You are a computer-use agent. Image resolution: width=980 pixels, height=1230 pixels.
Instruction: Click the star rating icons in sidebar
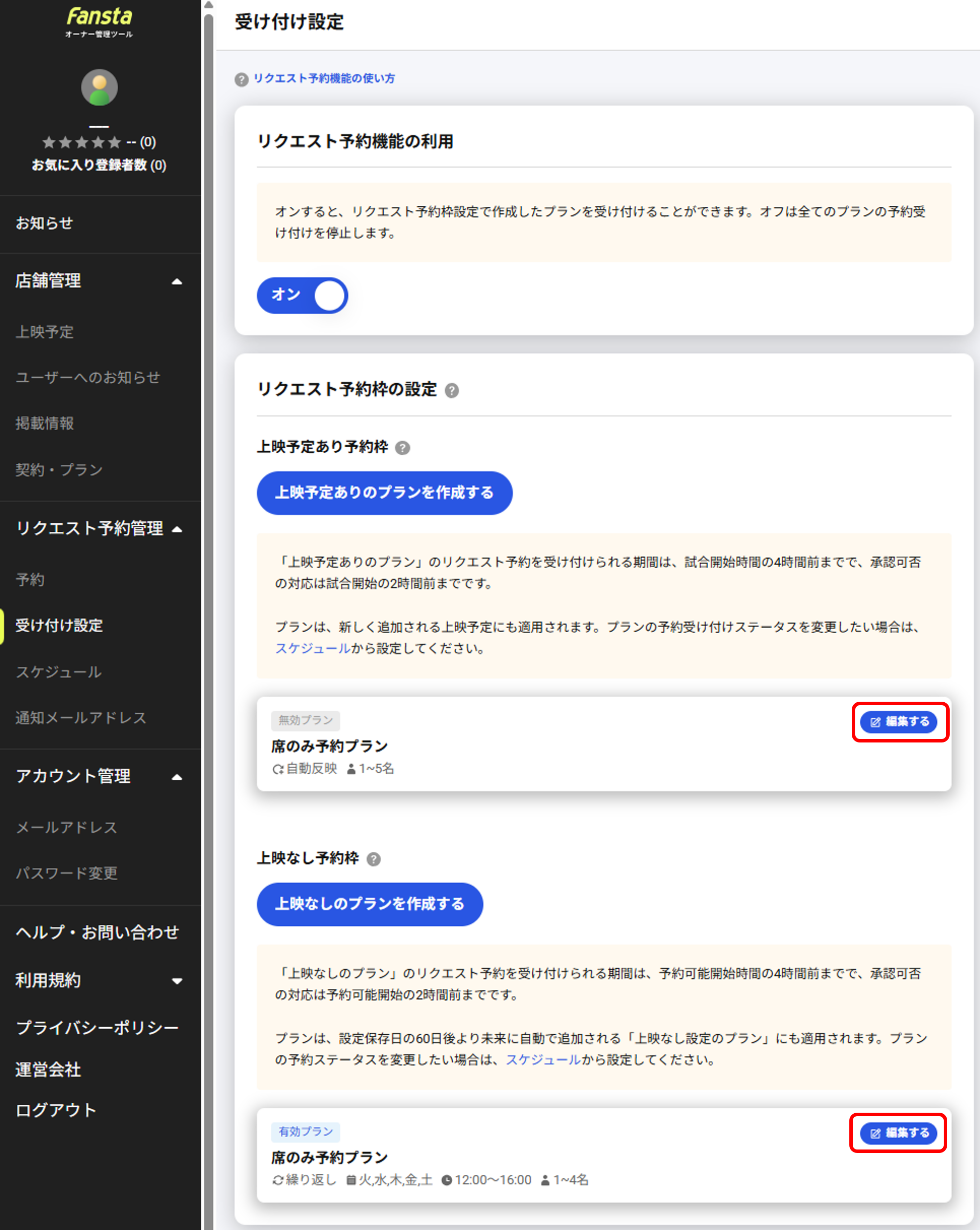coord(82,142)
